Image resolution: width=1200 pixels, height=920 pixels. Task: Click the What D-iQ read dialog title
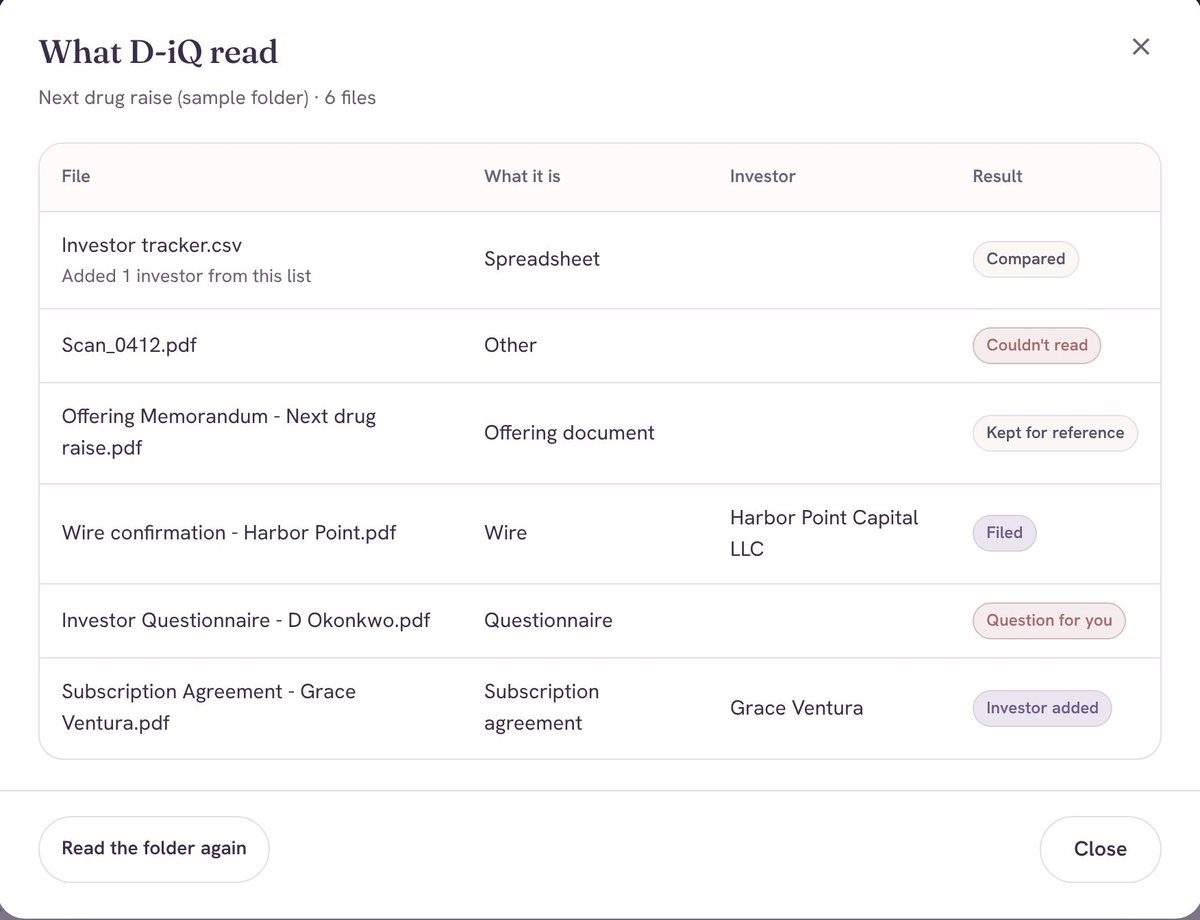point(158,52)
